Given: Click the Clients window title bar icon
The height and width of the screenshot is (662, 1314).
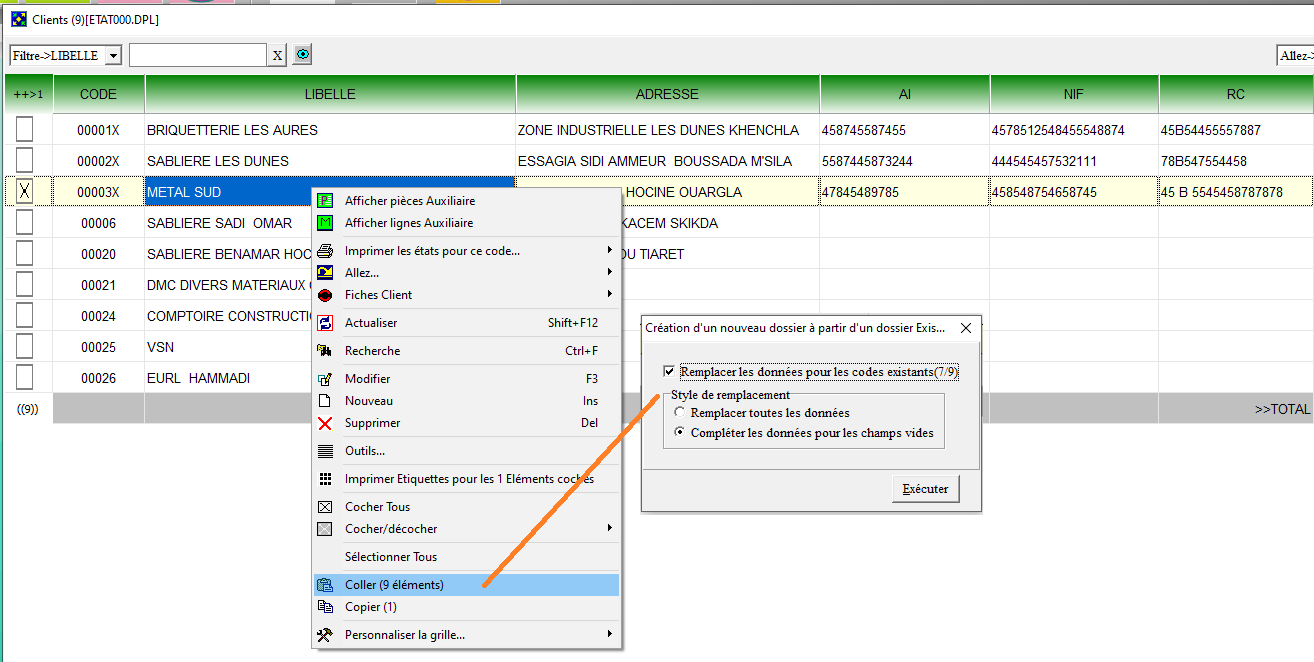Looking at the screenshot, I should (x=19, y=19).
